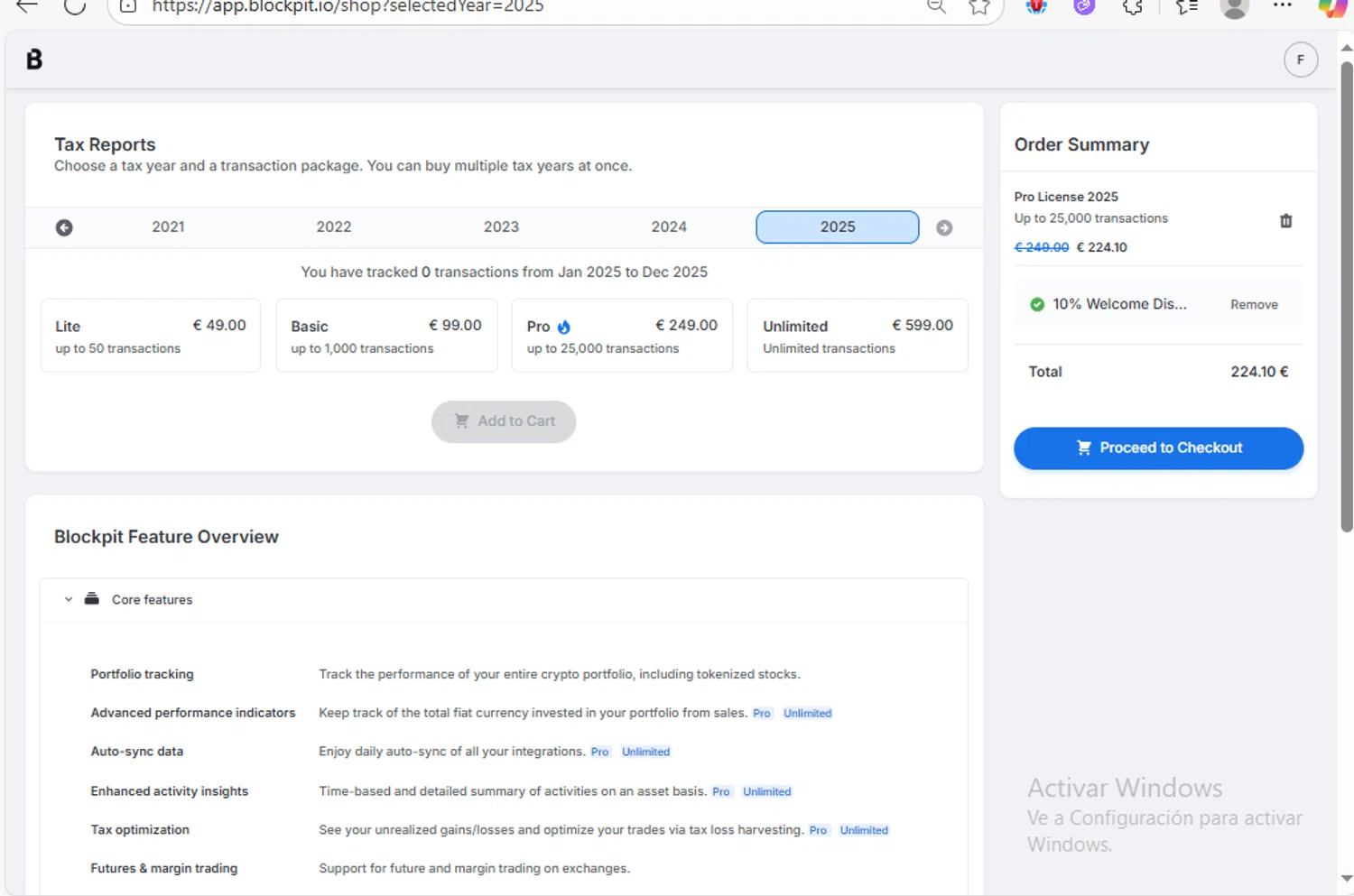Go to previous tax years arrow

(64, 227)
